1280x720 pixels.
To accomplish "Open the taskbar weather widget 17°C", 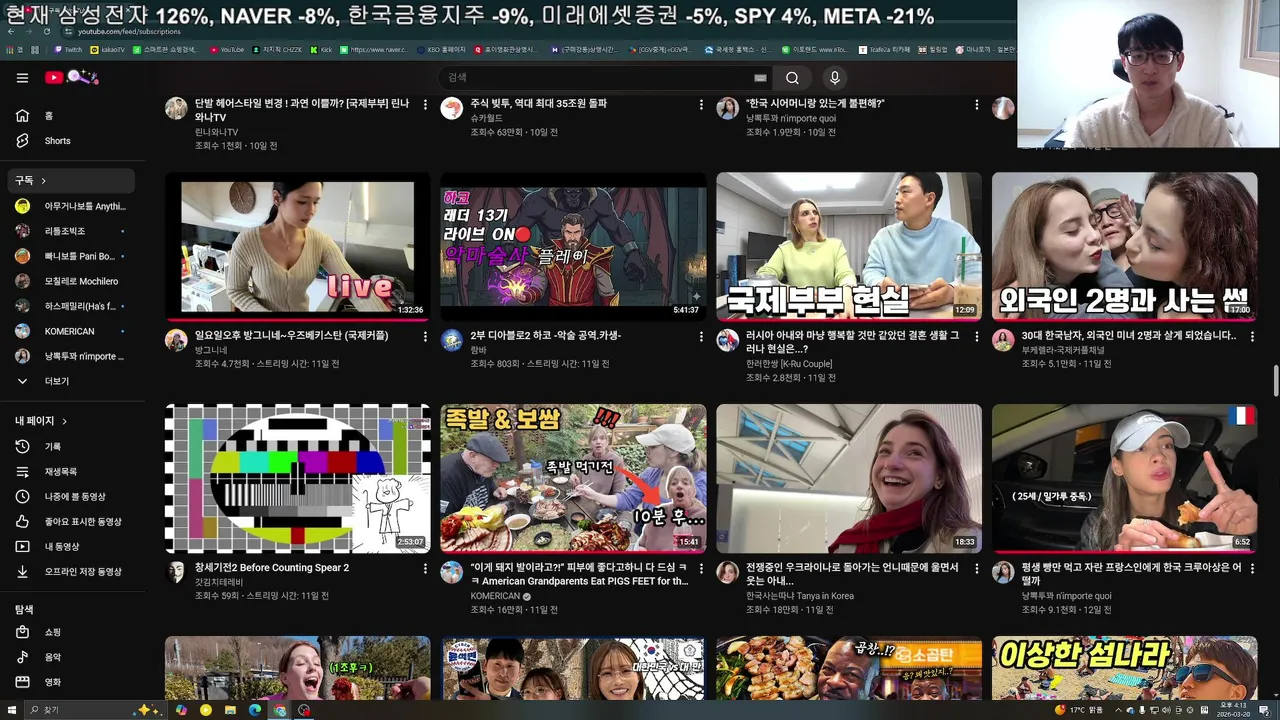I will [x=1080, y=710].
